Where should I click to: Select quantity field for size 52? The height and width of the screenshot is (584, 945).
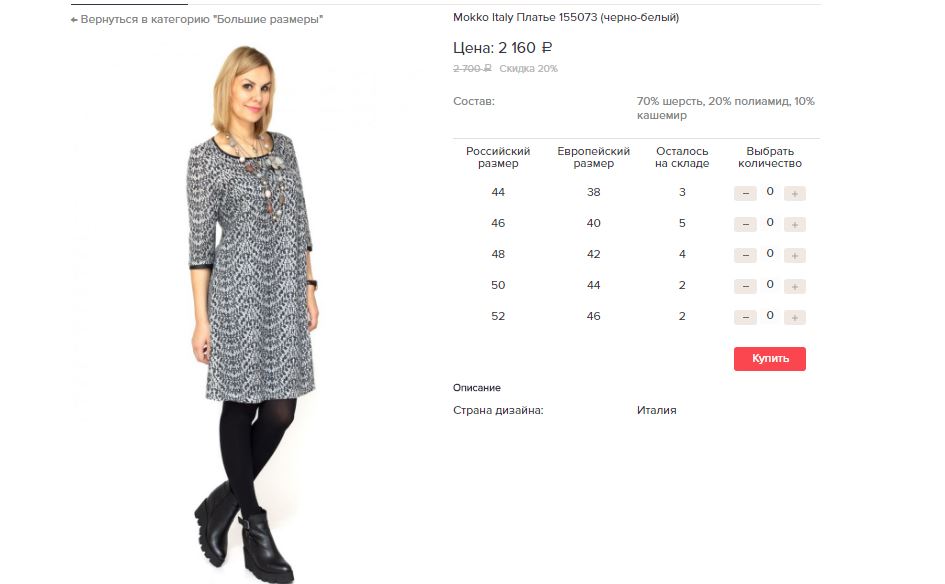[x=770, y=316]
